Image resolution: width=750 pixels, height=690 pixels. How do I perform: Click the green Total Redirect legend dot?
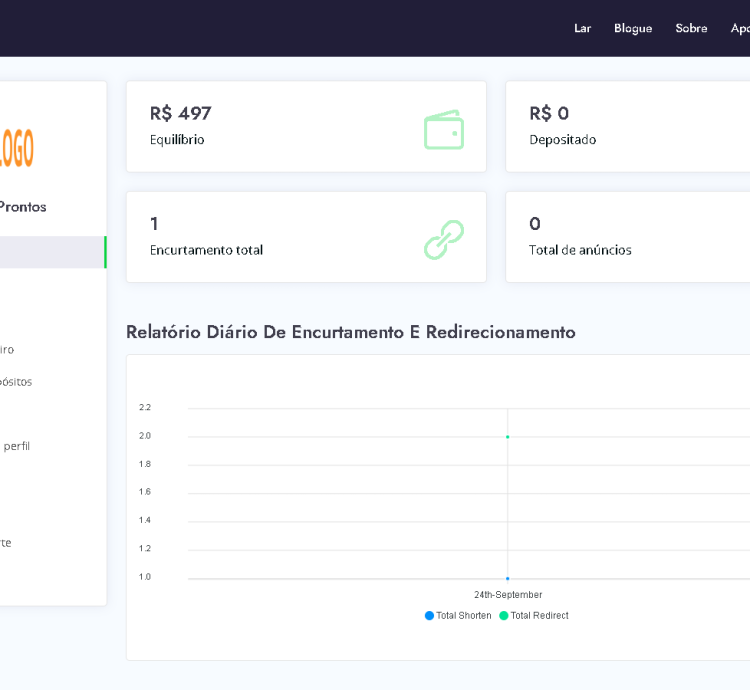click(x=504, y=616)
